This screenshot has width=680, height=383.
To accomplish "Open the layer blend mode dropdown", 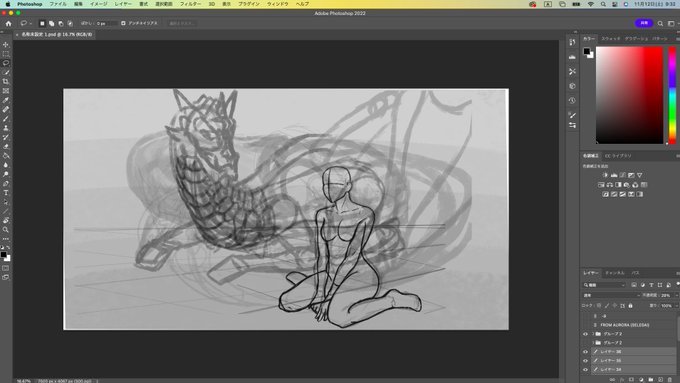I will click(x=611, y=295).
